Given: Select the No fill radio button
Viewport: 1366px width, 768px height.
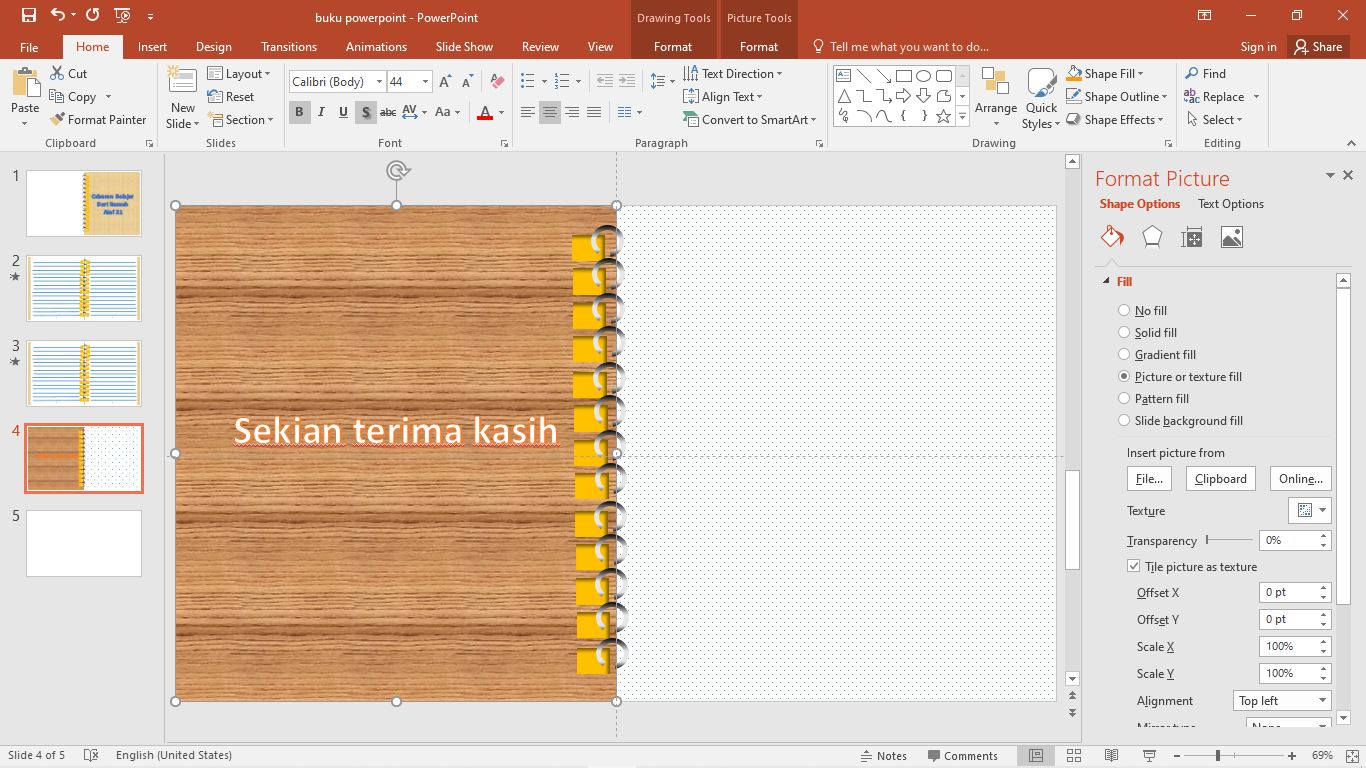Looking at the screenshot, I should coord(1123,310).
